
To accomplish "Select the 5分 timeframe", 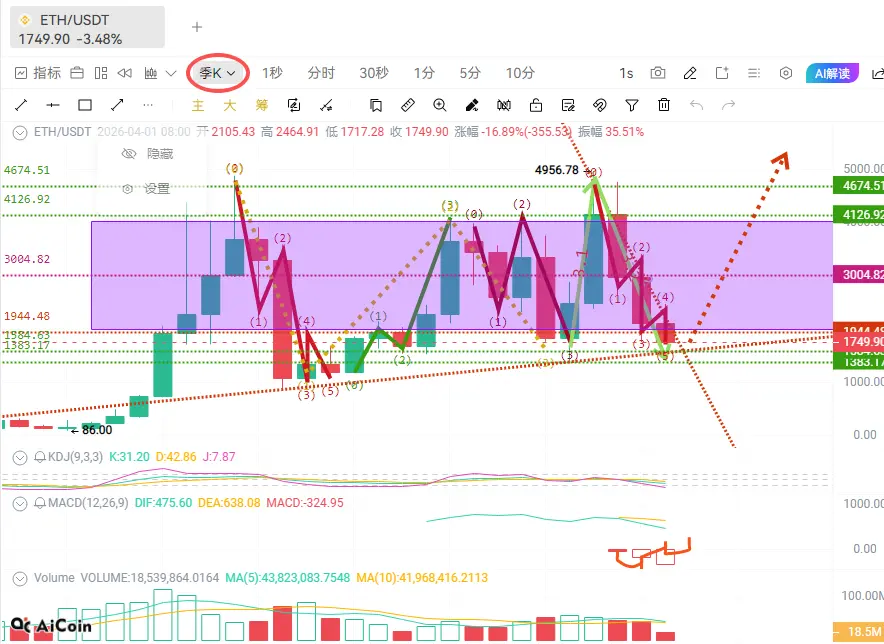I will [470, 73].
